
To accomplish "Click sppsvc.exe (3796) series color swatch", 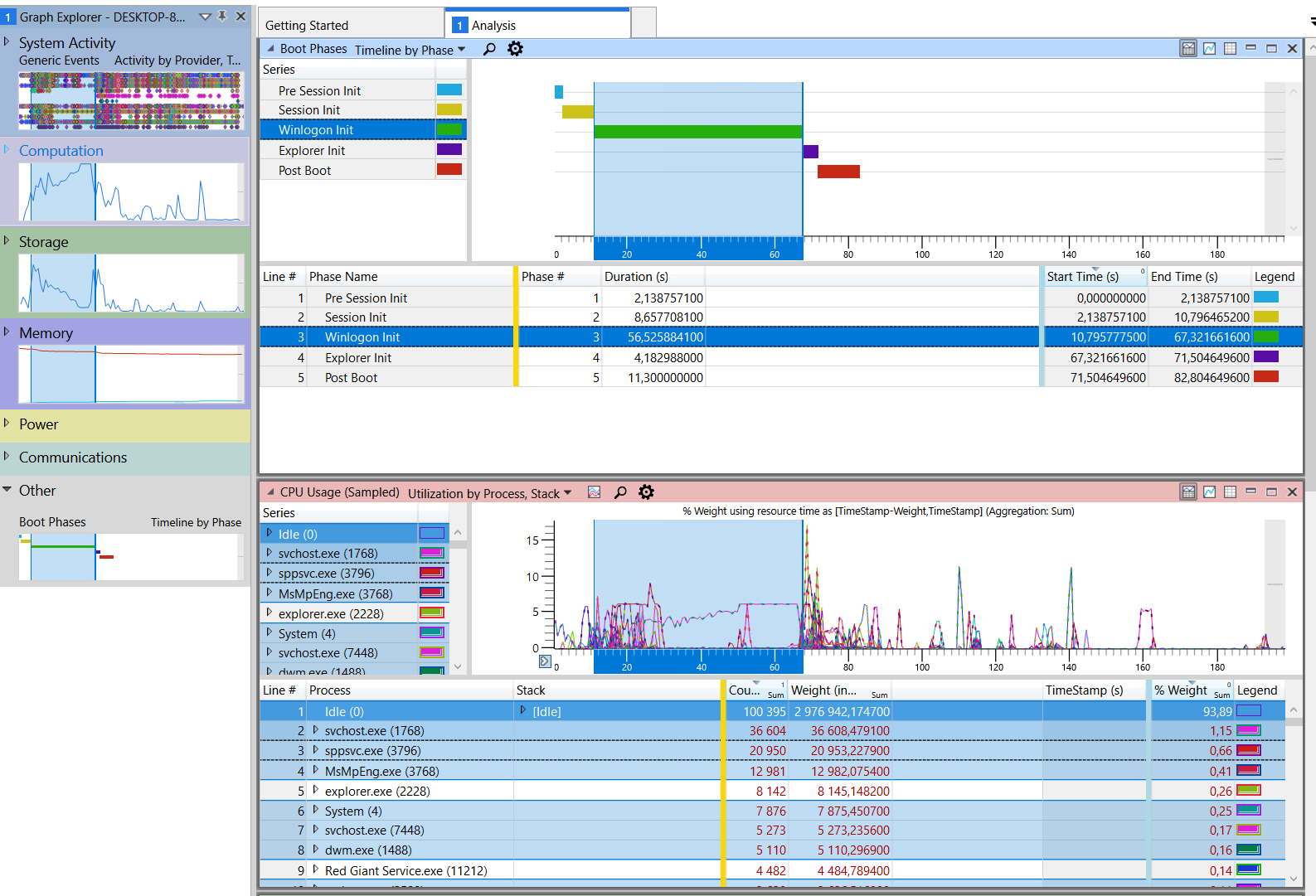I will click(x=432, y=573).
